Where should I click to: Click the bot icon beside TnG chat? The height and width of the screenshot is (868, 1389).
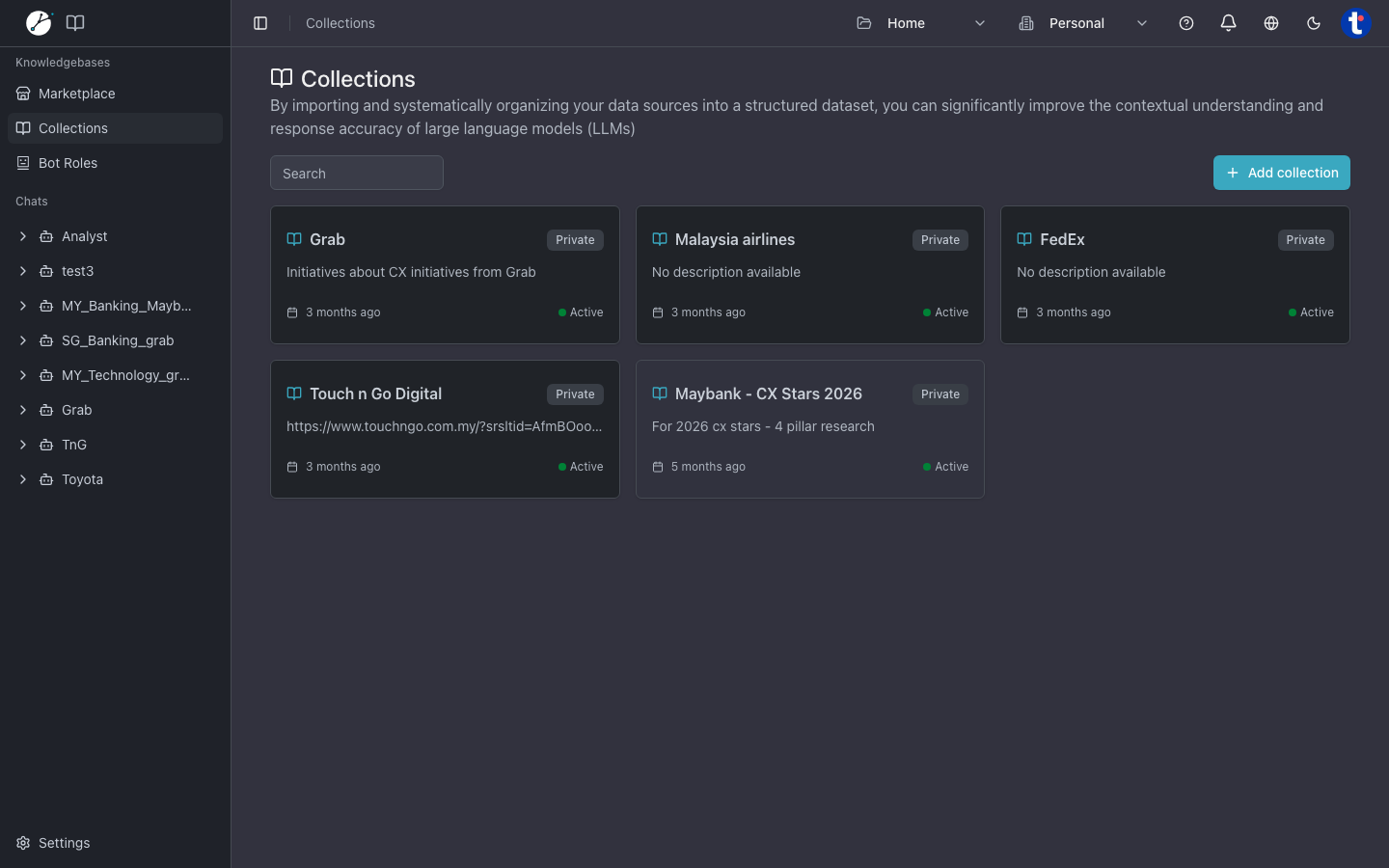tap(46, 445)
